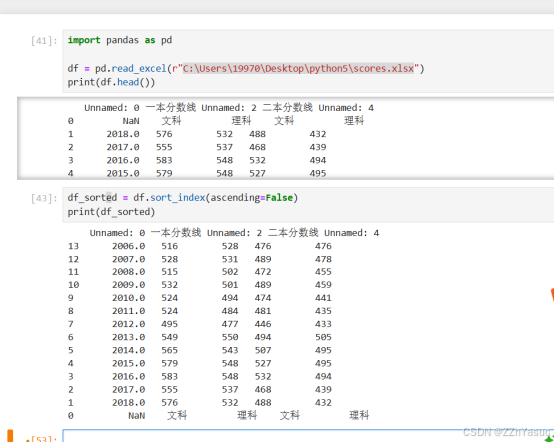
Task: Click value 2012.0 in row 7
Action: [x=129, y=324]
